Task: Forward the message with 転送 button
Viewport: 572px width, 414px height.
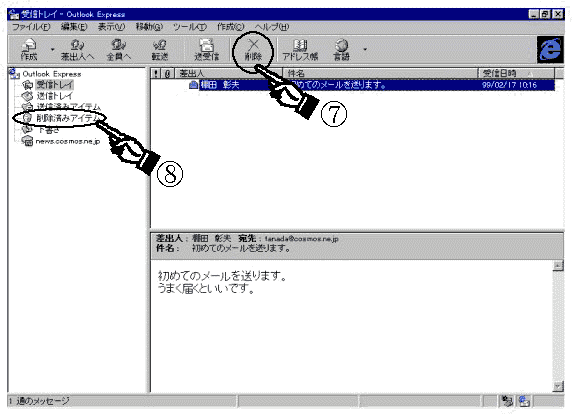Action: pos(159,49)
